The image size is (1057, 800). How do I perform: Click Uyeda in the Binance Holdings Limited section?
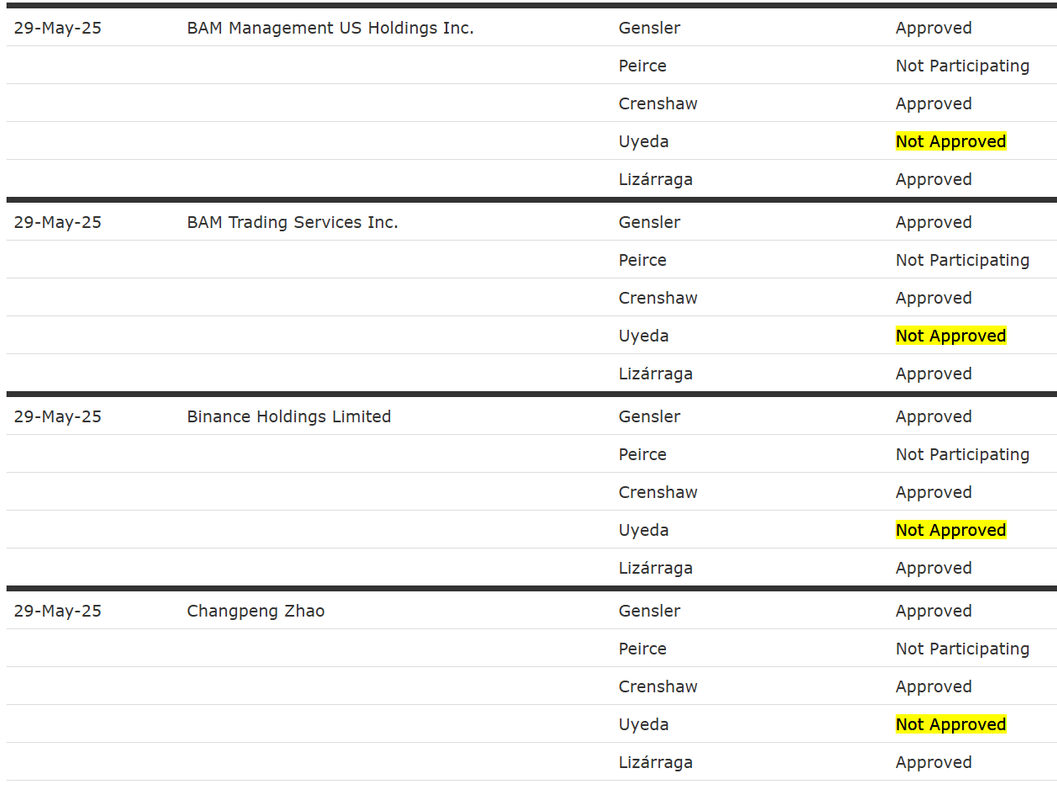click(643, 530)
